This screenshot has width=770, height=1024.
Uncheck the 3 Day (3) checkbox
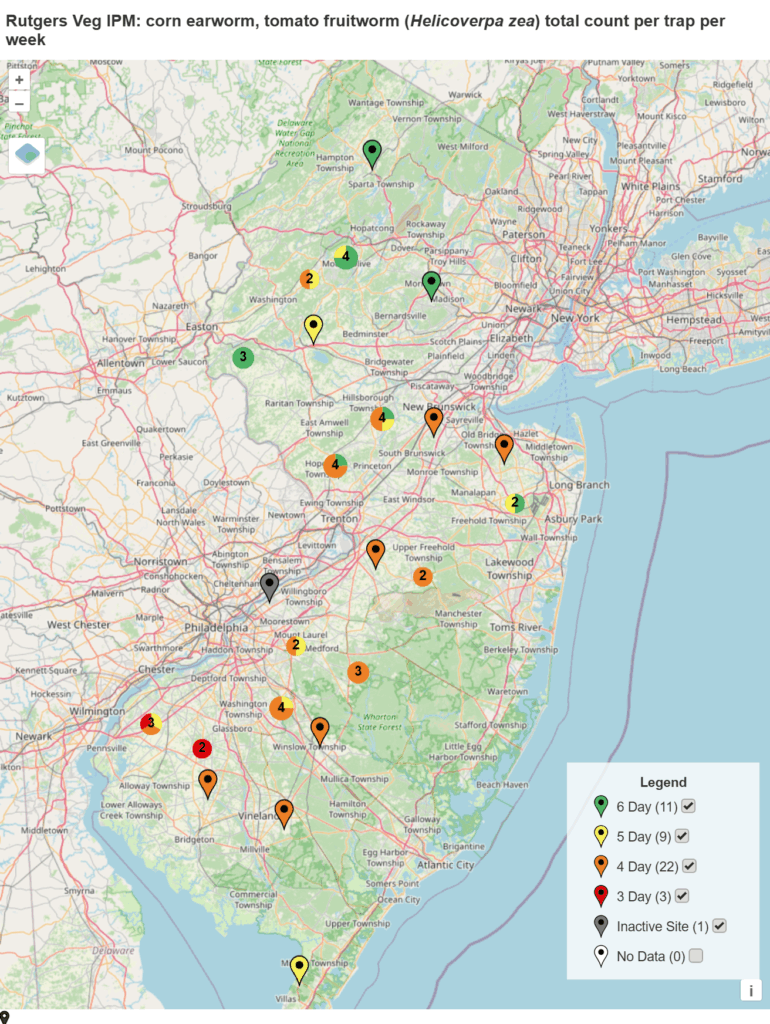682,896
